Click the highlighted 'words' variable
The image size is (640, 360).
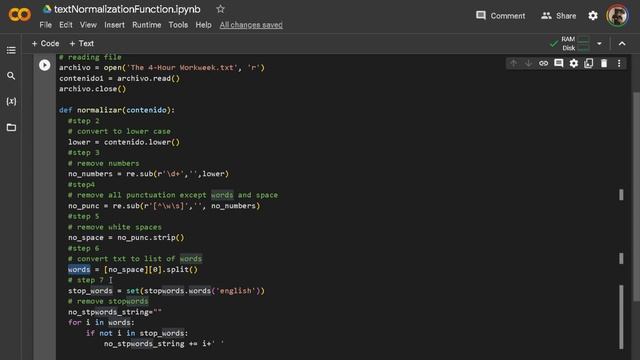[x=79, y=269]
